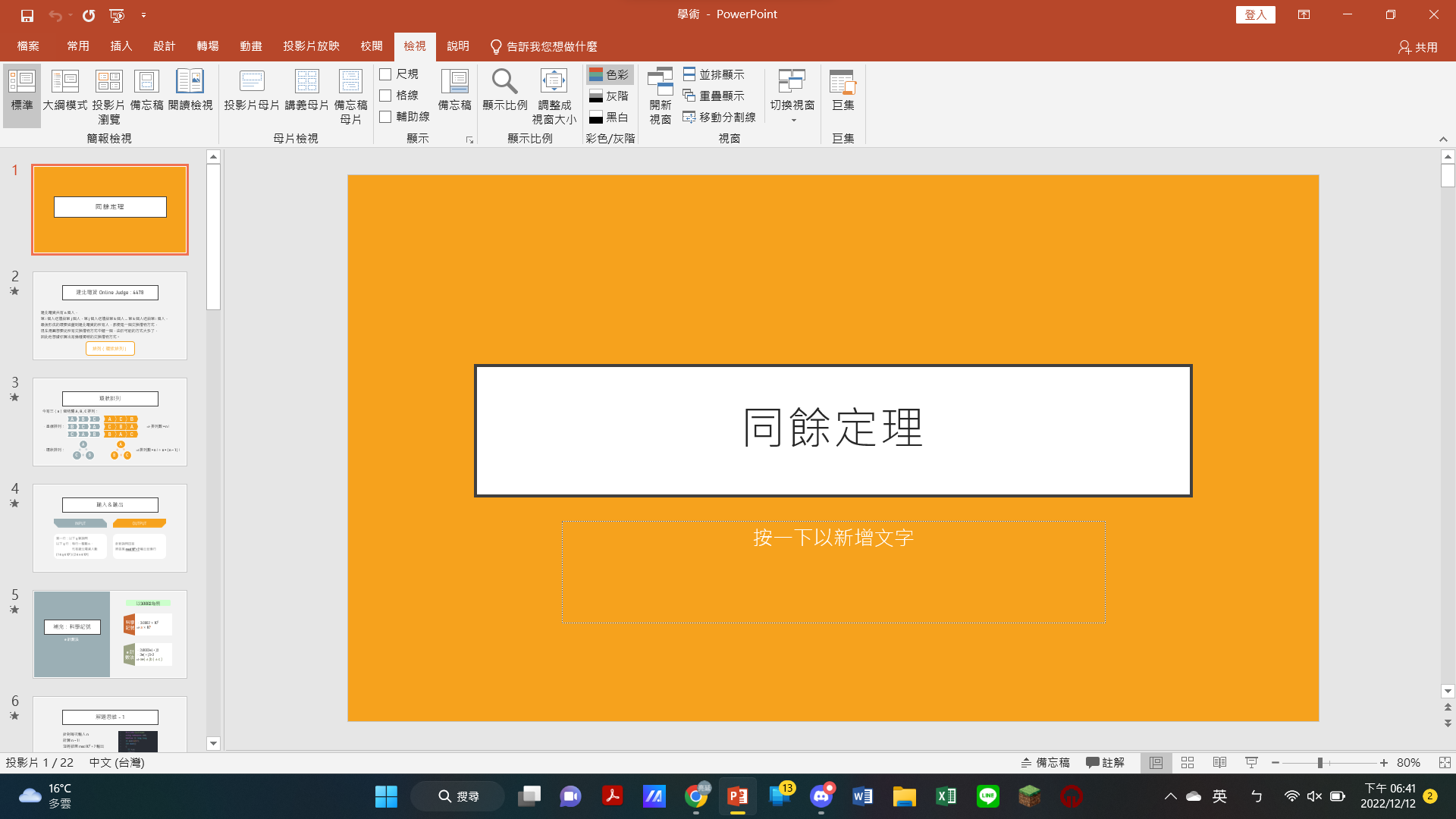The width and height of the screenshot is (1456, 819).
Task: Open the Show (顯示) group dialog launcher
Action: point(469,140)
